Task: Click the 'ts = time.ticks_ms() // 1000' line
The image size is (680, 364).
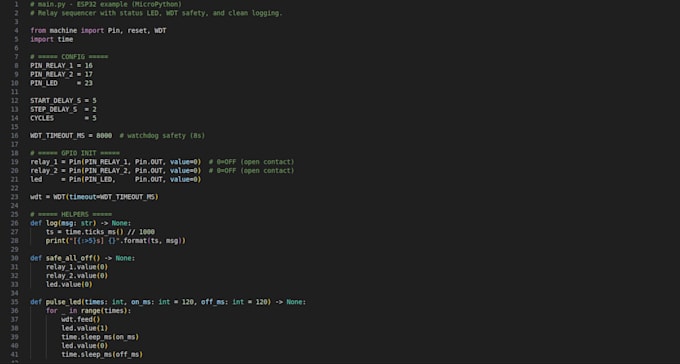Action: [x=100, y=232]
